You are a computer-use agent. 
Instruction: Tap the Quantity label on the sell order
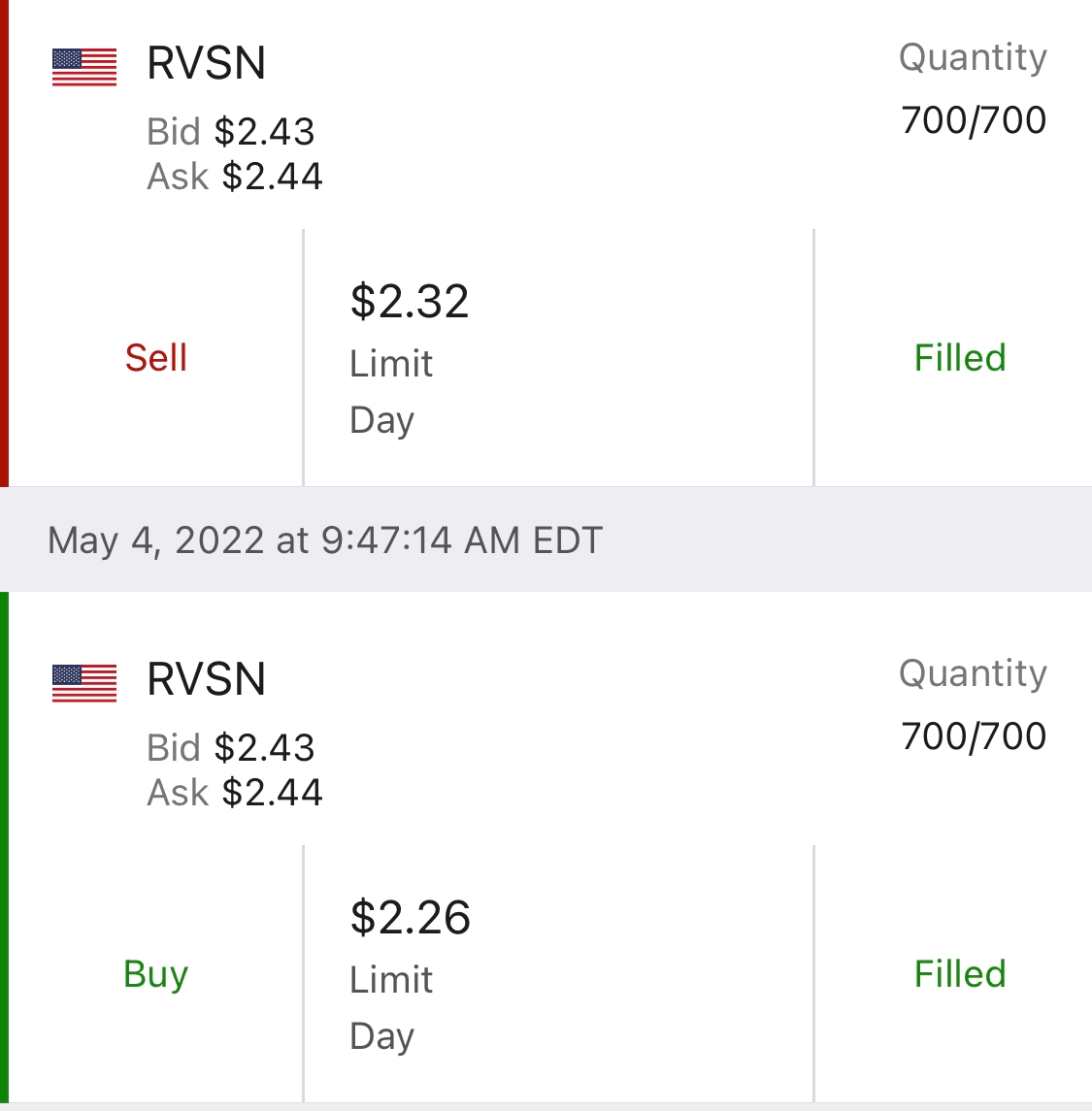[973, 57]
